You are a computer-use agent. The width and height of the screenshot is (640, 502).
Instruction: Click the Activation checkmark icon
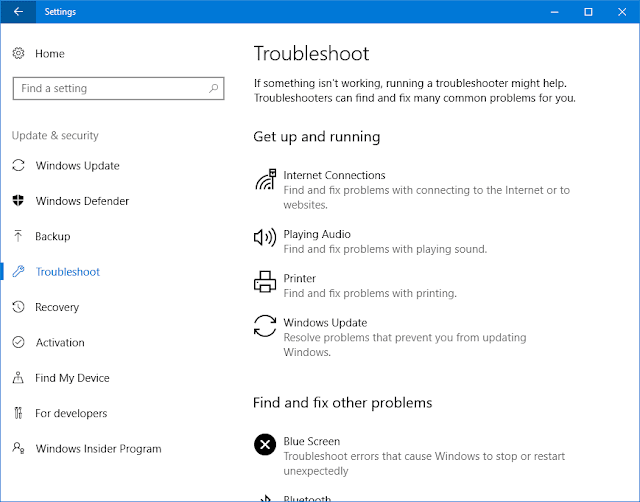[x=18, y=342]
